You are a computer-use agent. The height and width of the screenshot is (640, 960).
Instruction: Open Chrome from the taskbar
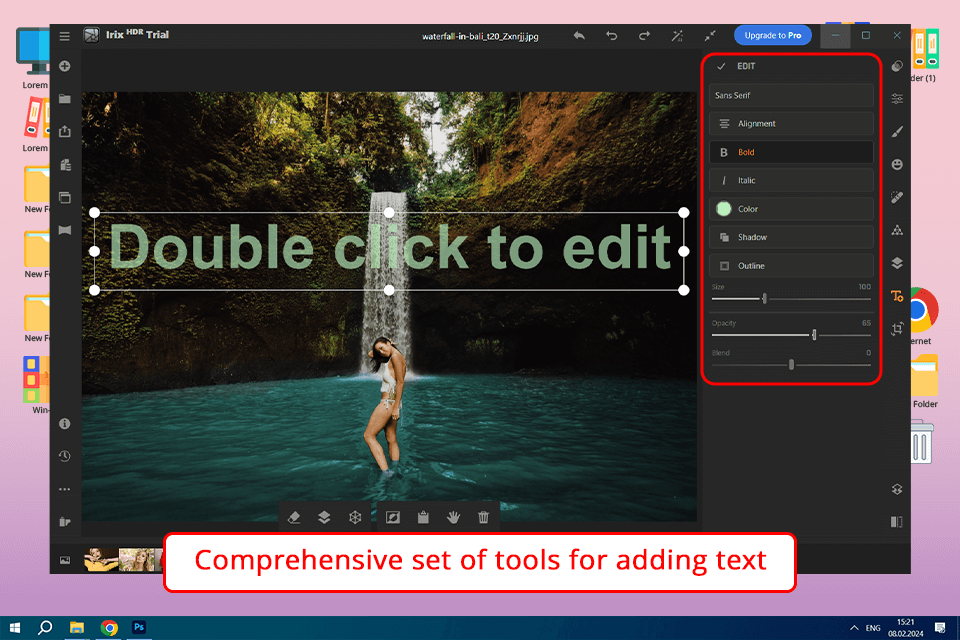point(109,628)
